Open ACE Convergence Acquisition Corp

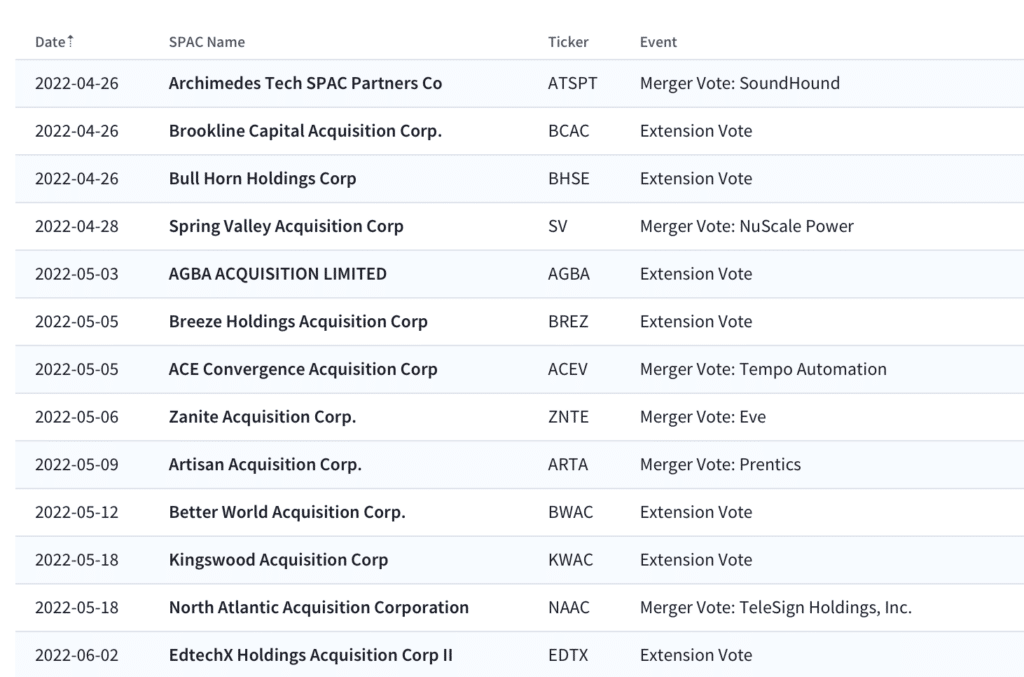click(x=303, y=370)
